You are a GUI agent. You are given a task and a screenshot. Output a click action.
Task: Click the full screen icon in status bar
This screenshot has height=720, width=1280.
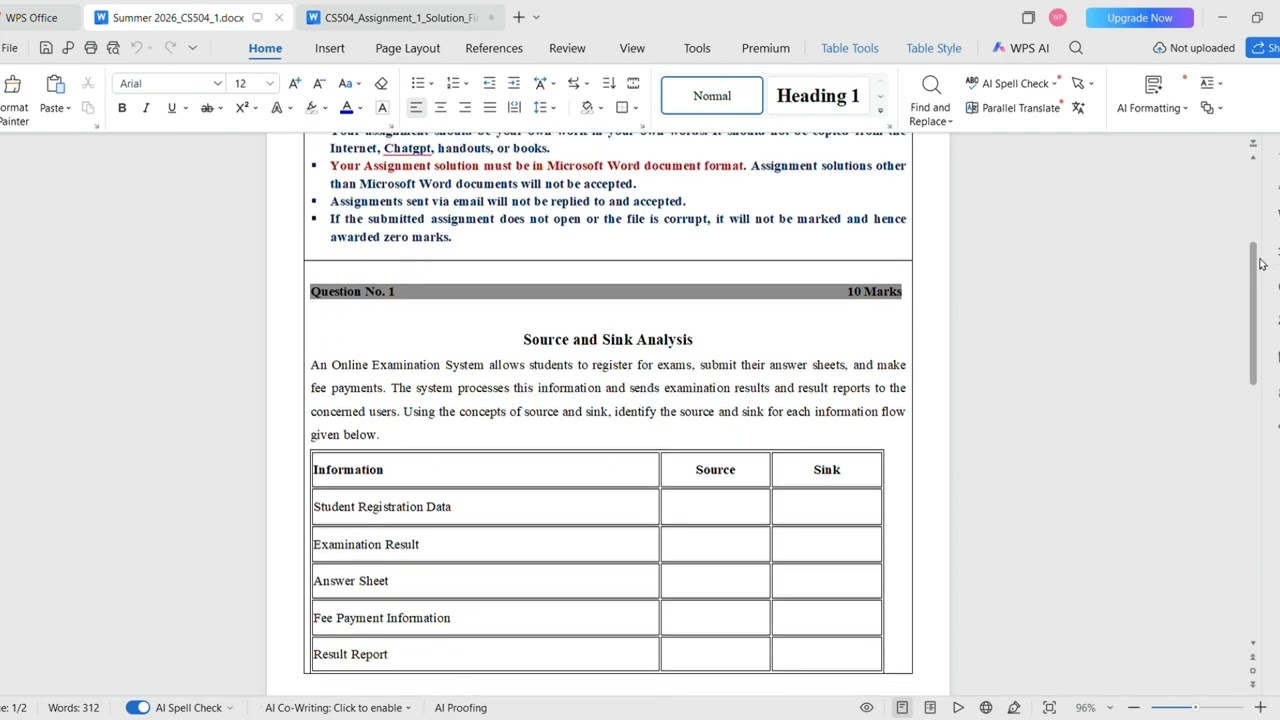pyautogui.click(x=1049, y=708)
